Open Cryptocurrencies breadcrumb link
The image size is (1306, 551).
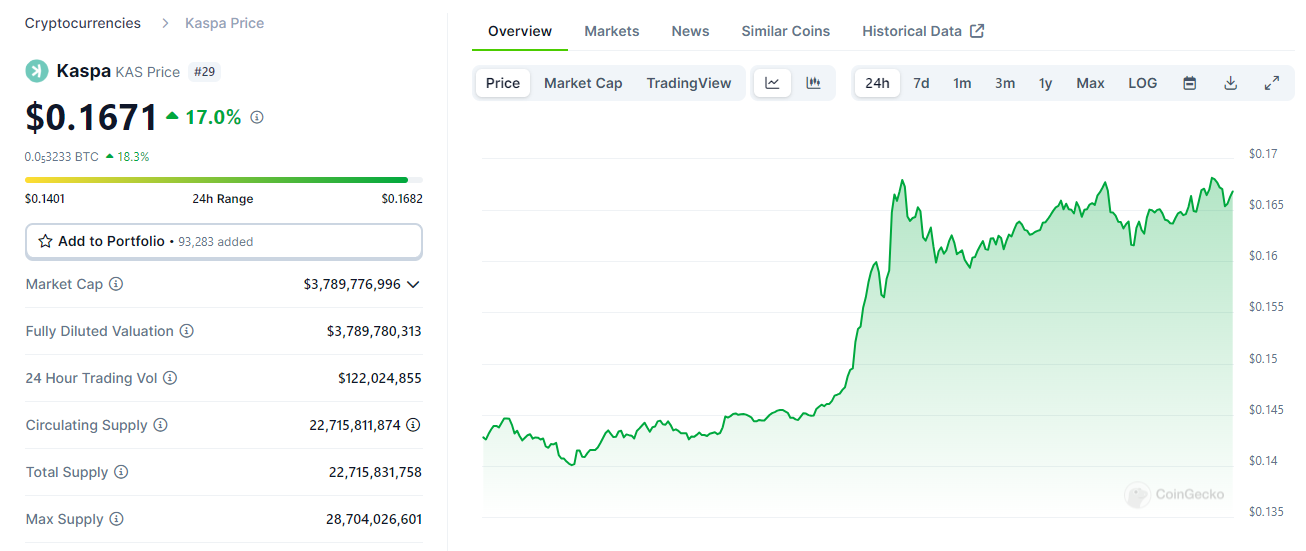pos(83,23)
